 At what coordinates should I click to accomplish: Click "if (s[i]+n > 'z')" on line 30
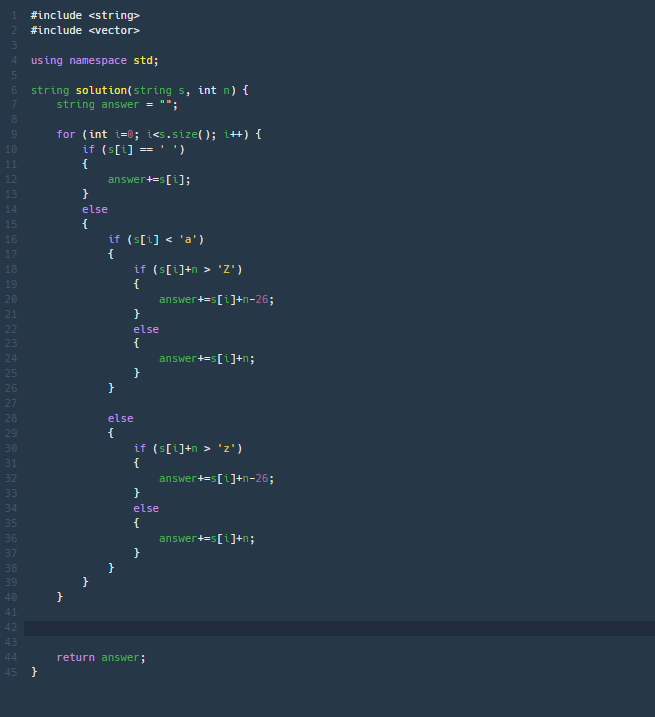(188, 449)
